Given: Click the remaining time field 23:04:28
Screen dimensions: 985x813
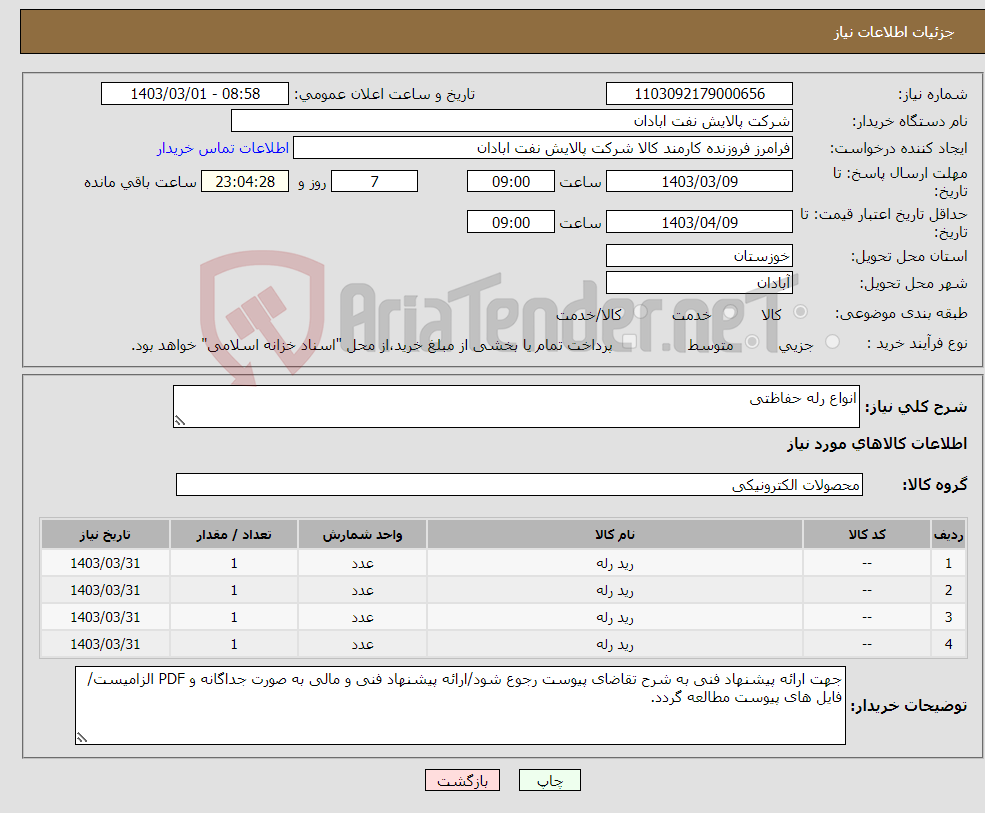Looking at the screenshot, I should tap(245, 182).
